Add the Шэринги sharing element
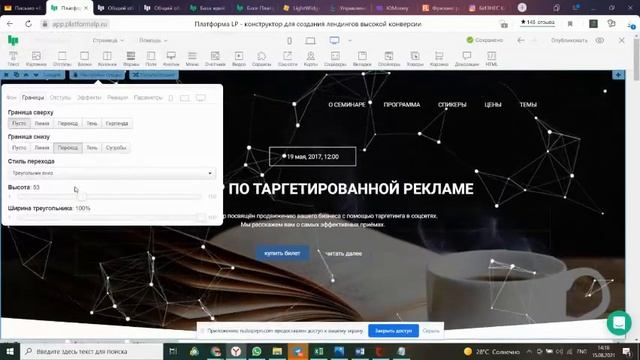Image resolution: width=640 pixels, height=360 pixels. (287, 59)
